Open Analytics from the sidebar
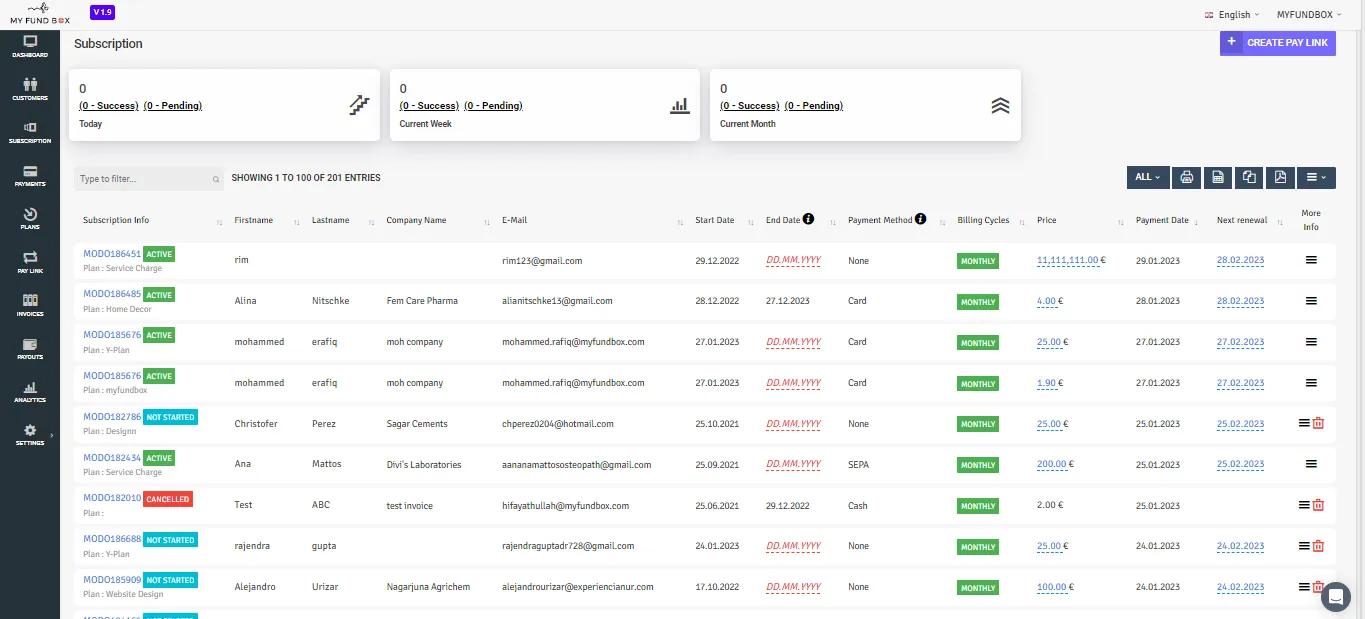The height and width of the screenshot is (619, 1365). (x=30, y=391)
